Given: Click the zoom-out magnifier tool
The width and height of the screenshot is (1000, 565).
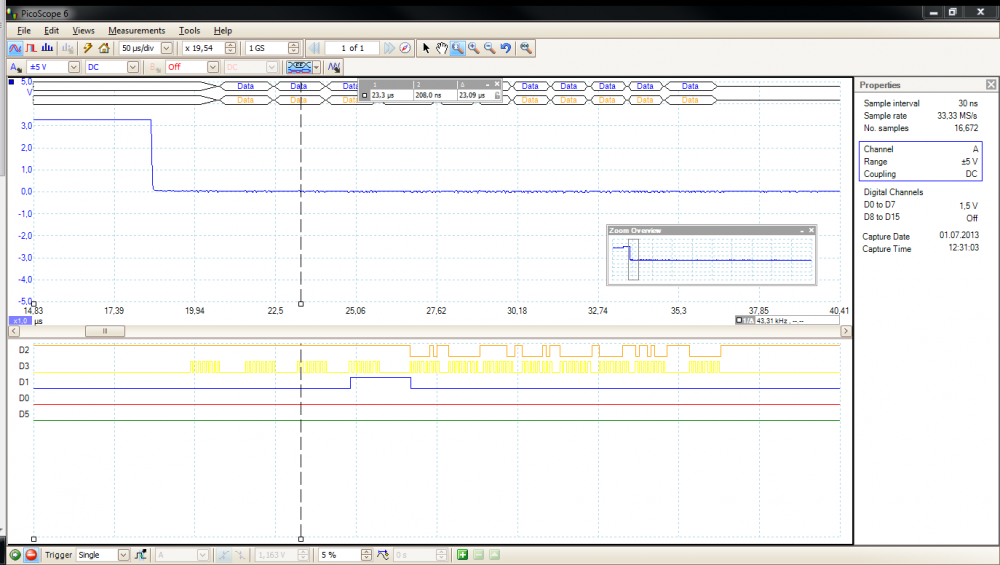Looking at the screenshot, I should 489,48.
